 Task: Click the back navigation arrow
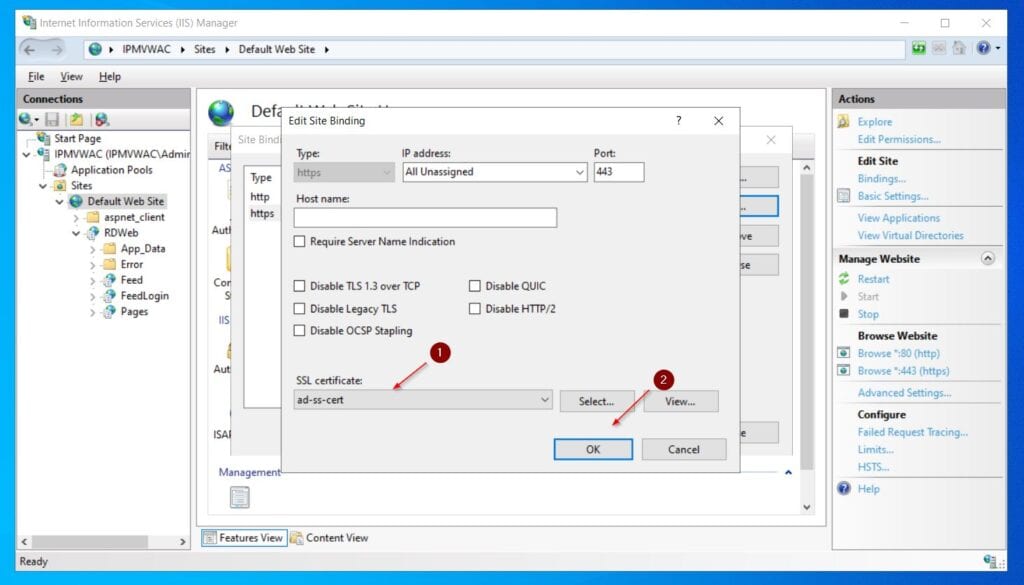(30, 50)
